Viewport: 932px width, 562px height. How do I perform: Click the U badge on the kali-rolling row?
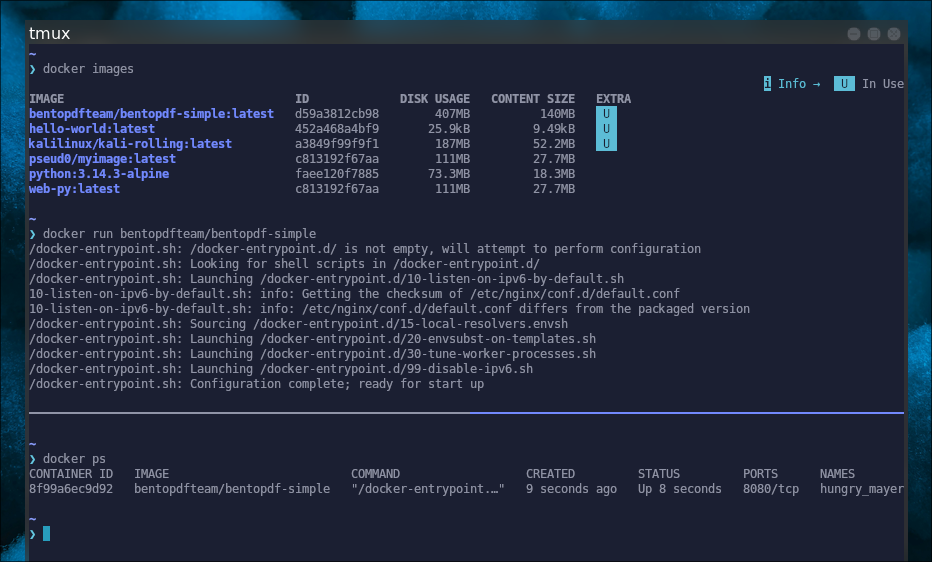(606, 144)
